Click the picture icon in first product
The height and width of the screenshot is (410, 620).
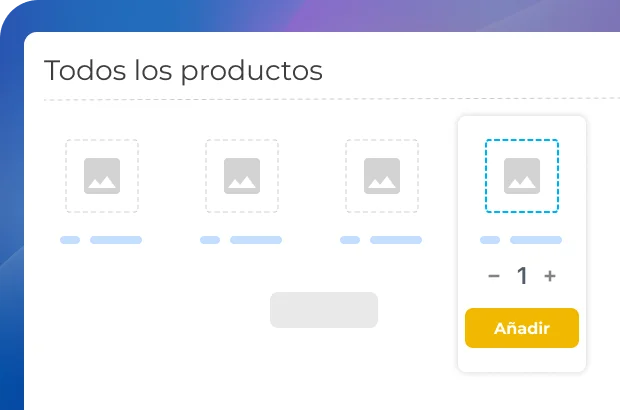[102, 176]
